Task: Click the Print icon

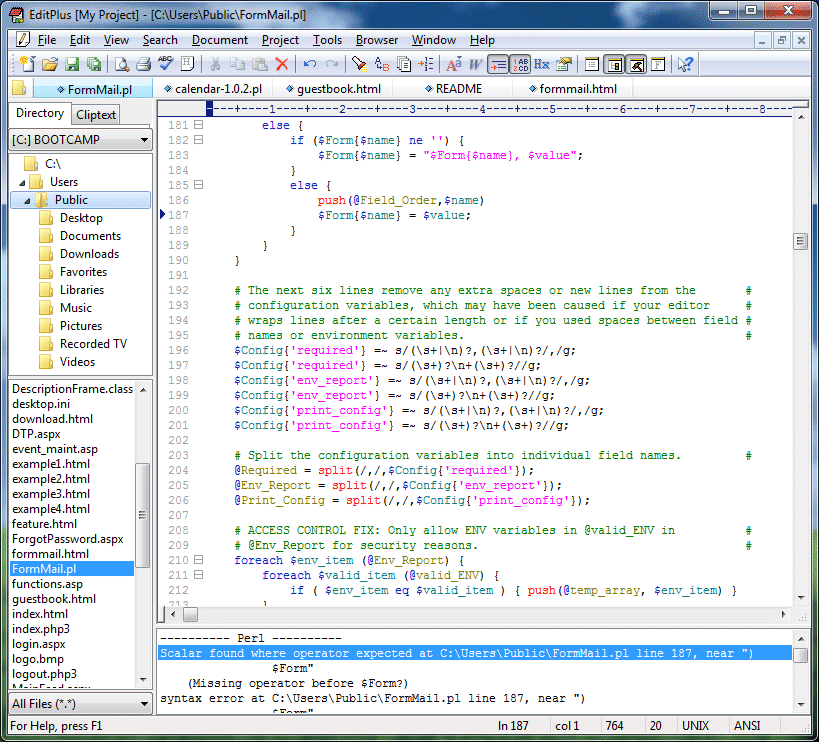Action: click(144, 64)
